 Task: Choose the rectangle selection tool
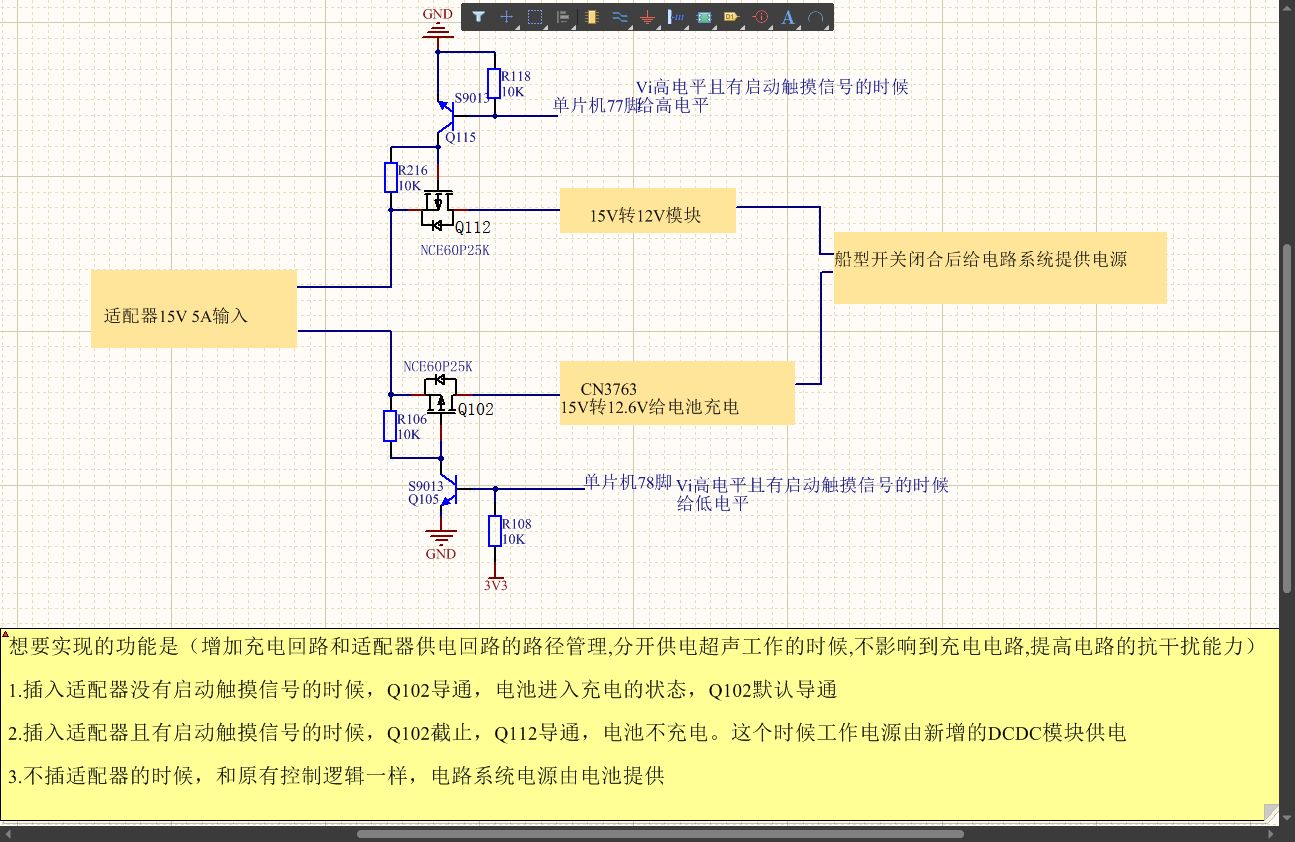pyautogui.click(x=535, y=17)
